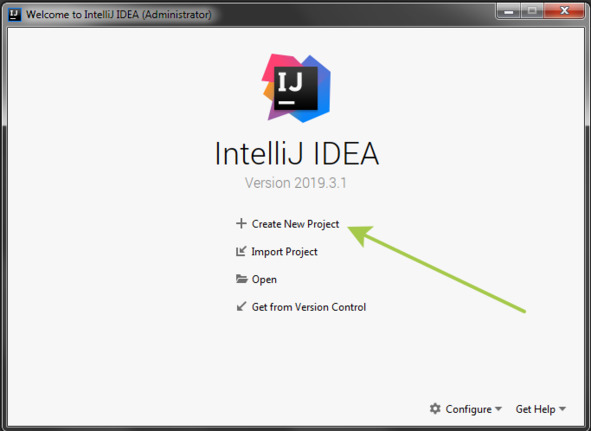The height and width of the screenshot is (431, 591).
Task: Maximize the Welcome window
Action: click(532, 11)
